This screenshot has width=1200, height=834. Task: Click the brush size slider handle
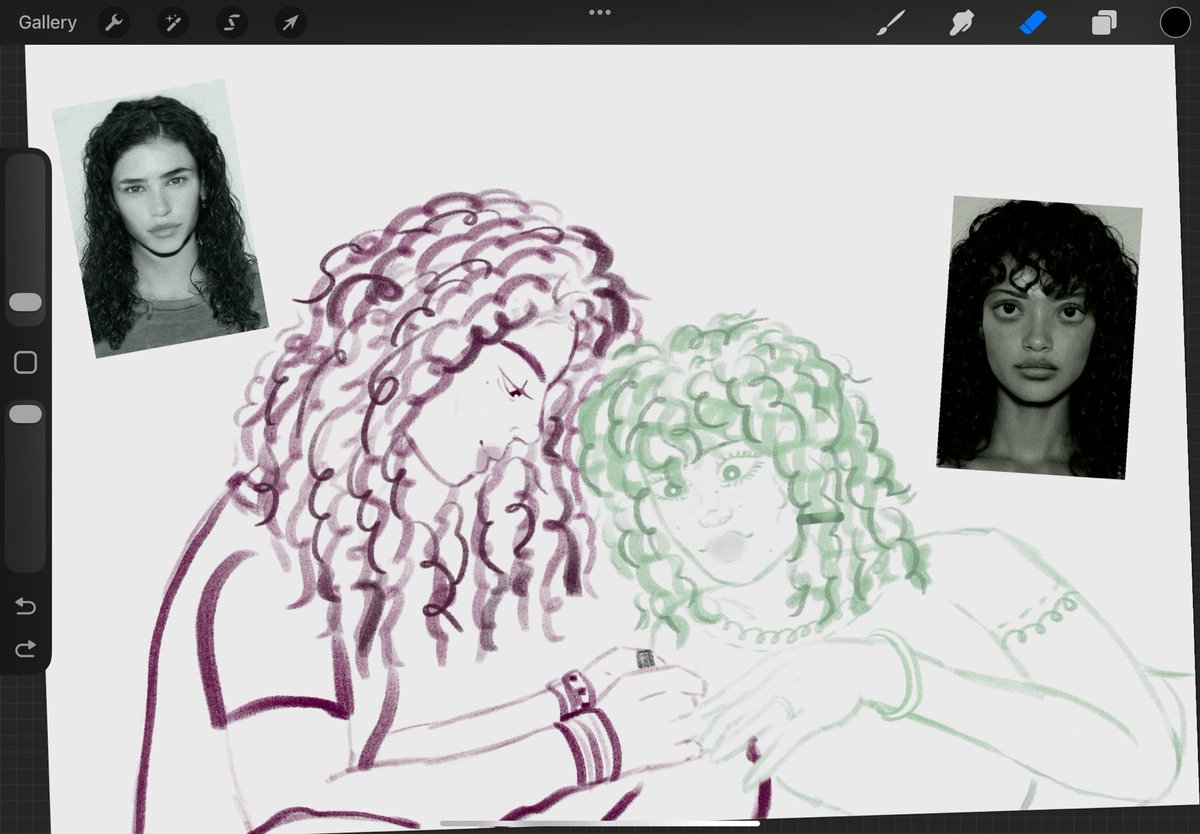(25, 302)
